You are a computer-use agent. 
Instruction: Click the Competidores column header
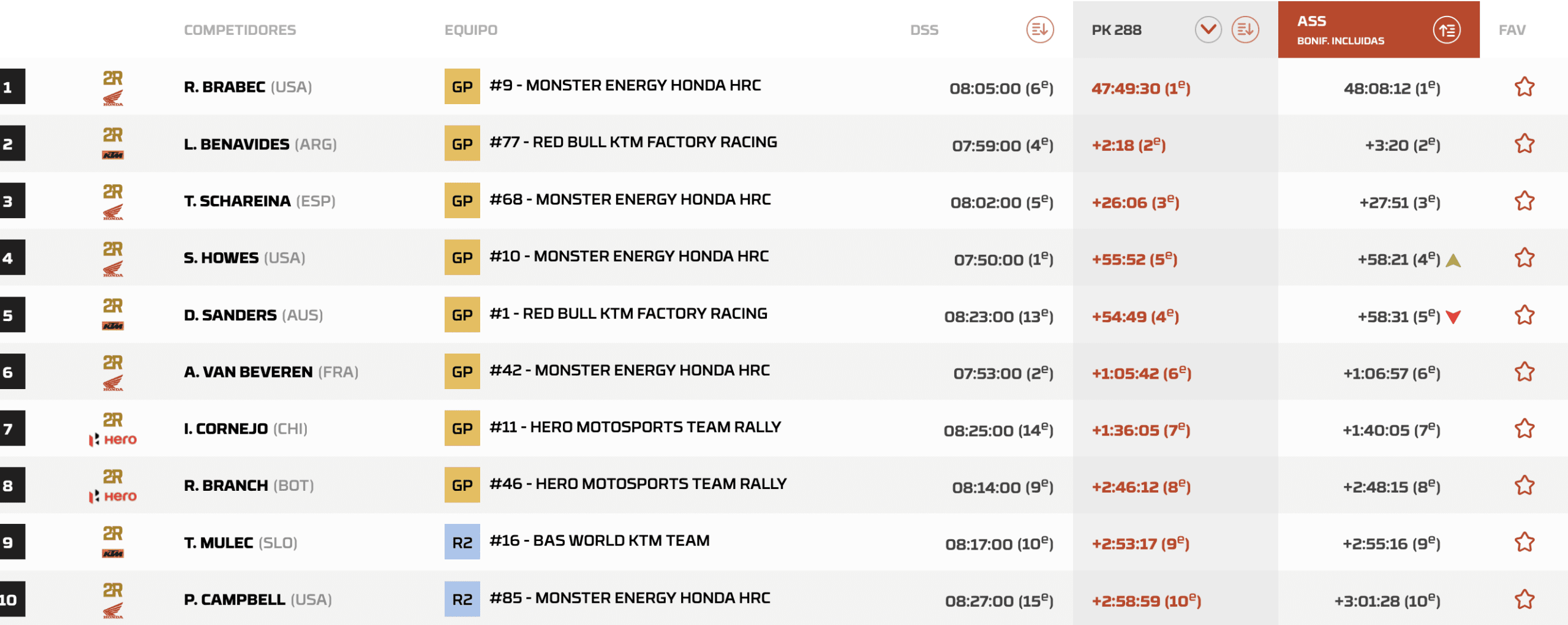coord(239,30)
